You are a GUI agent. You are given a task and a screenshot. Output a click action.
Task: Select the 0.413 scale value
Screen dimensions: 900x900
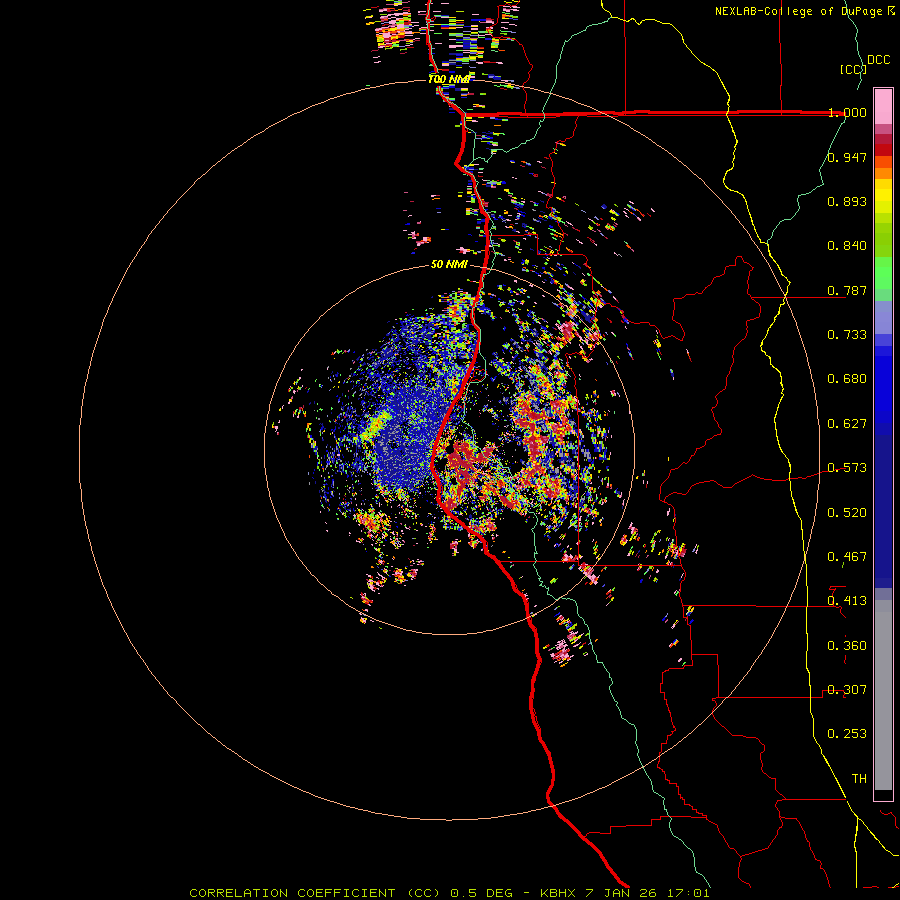(847, 601)
